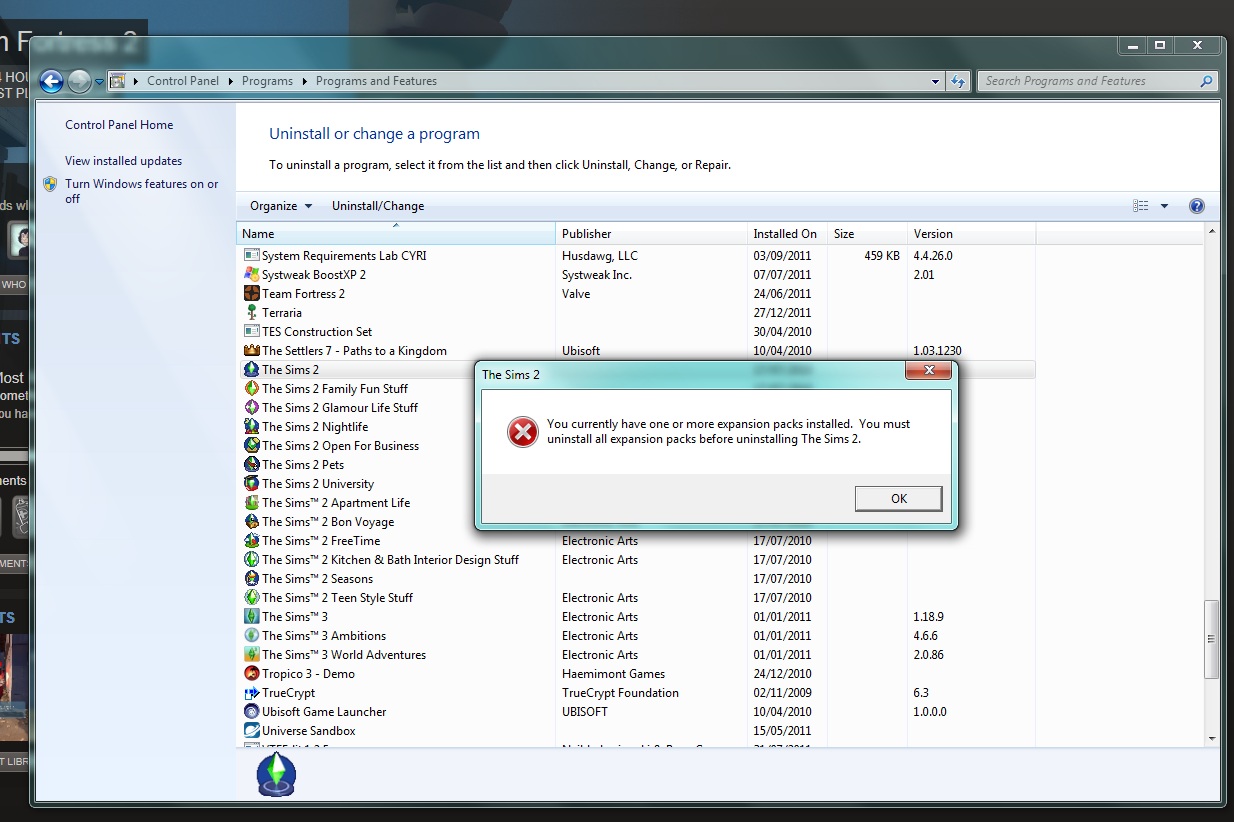This screenshot has height=822, width=1234.
Task: Select the Terraria program icon
Action: tap(252, 313)
